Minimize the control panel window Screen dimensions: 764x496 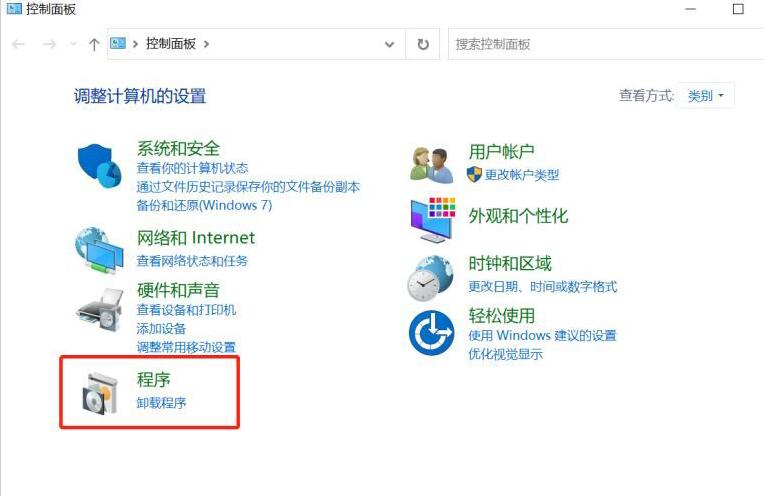click(x=690, y=9)
